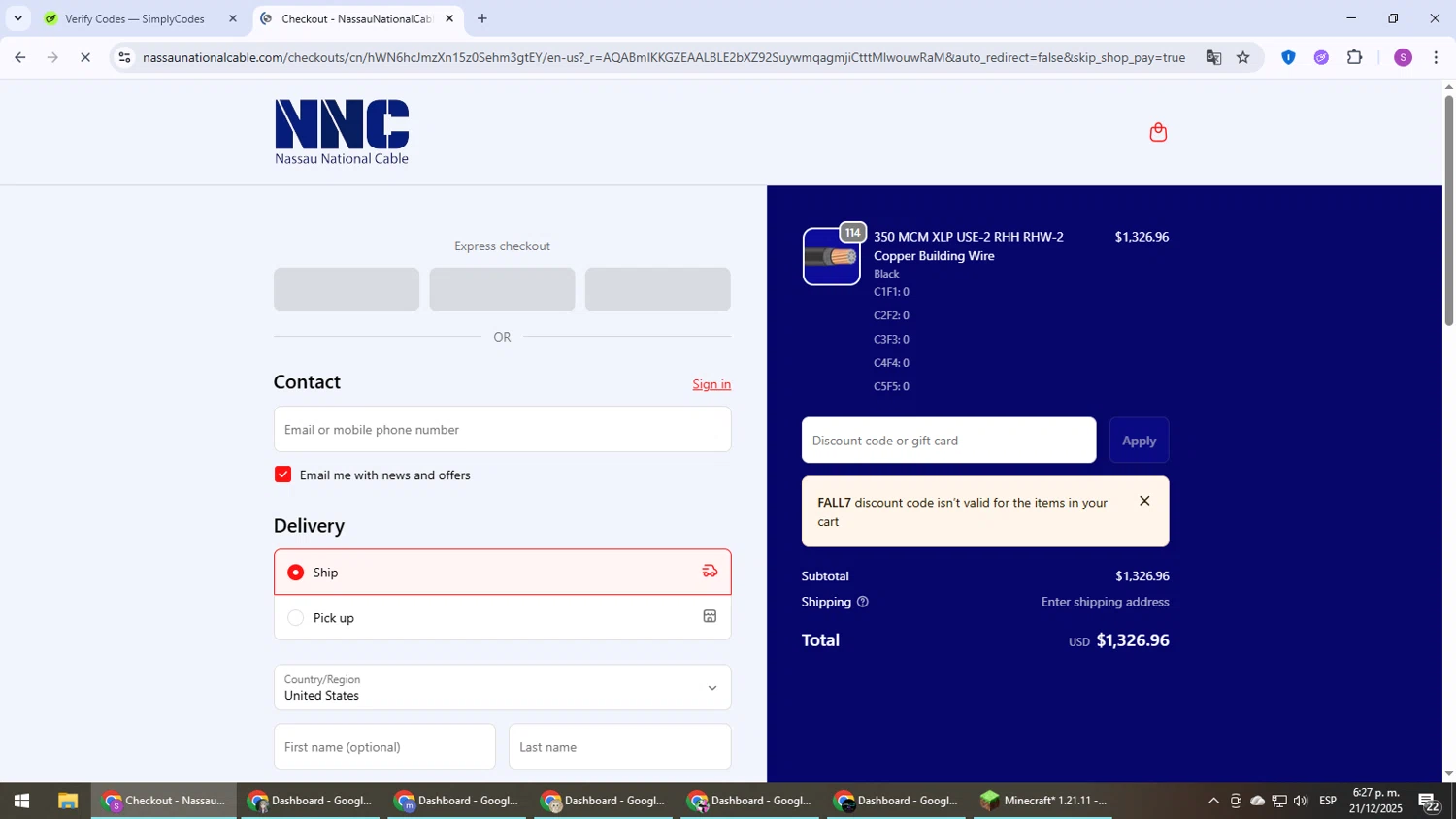Click the NNC Nassau National Cable logo

coord(342,132)
